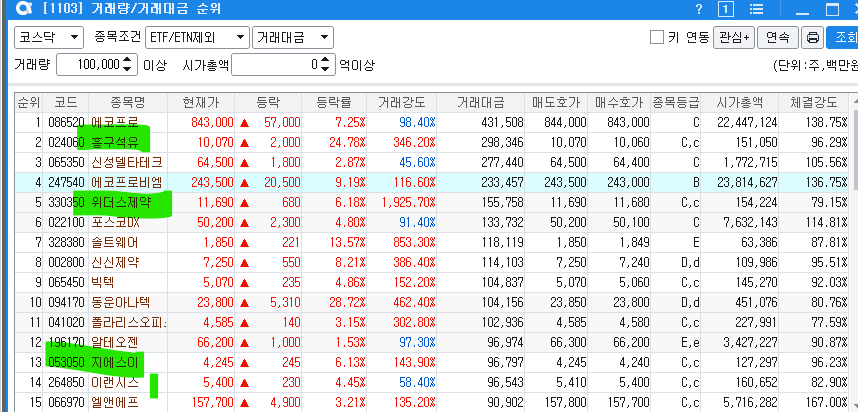This screenshot has width=858, height=412.
Task: Click the current price 843,000
Action: 212,123
